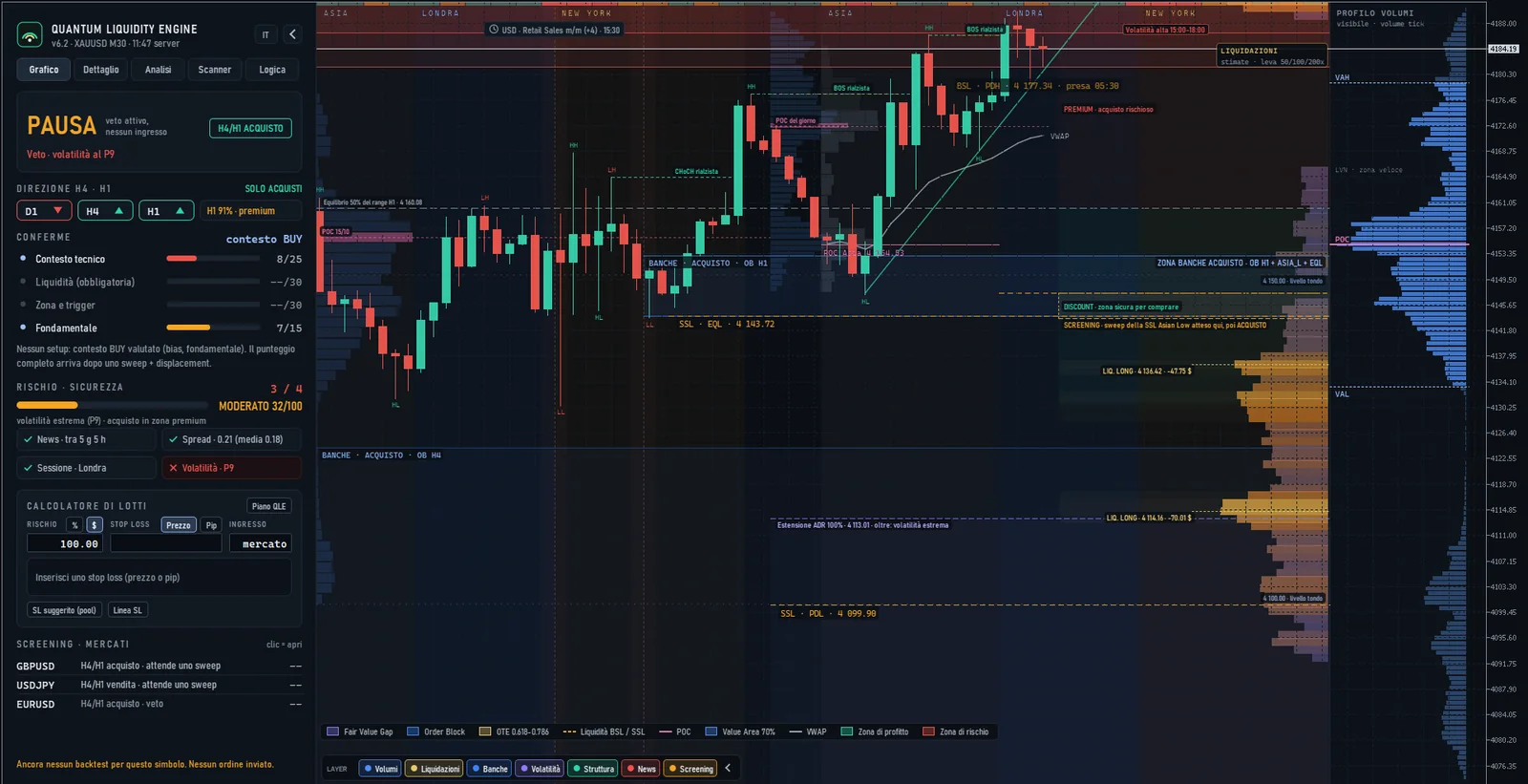Click the Spread 0.21 check item
Image resolution: width=1528 pixels, height=784 pixels.
click(x=232, y=439)
